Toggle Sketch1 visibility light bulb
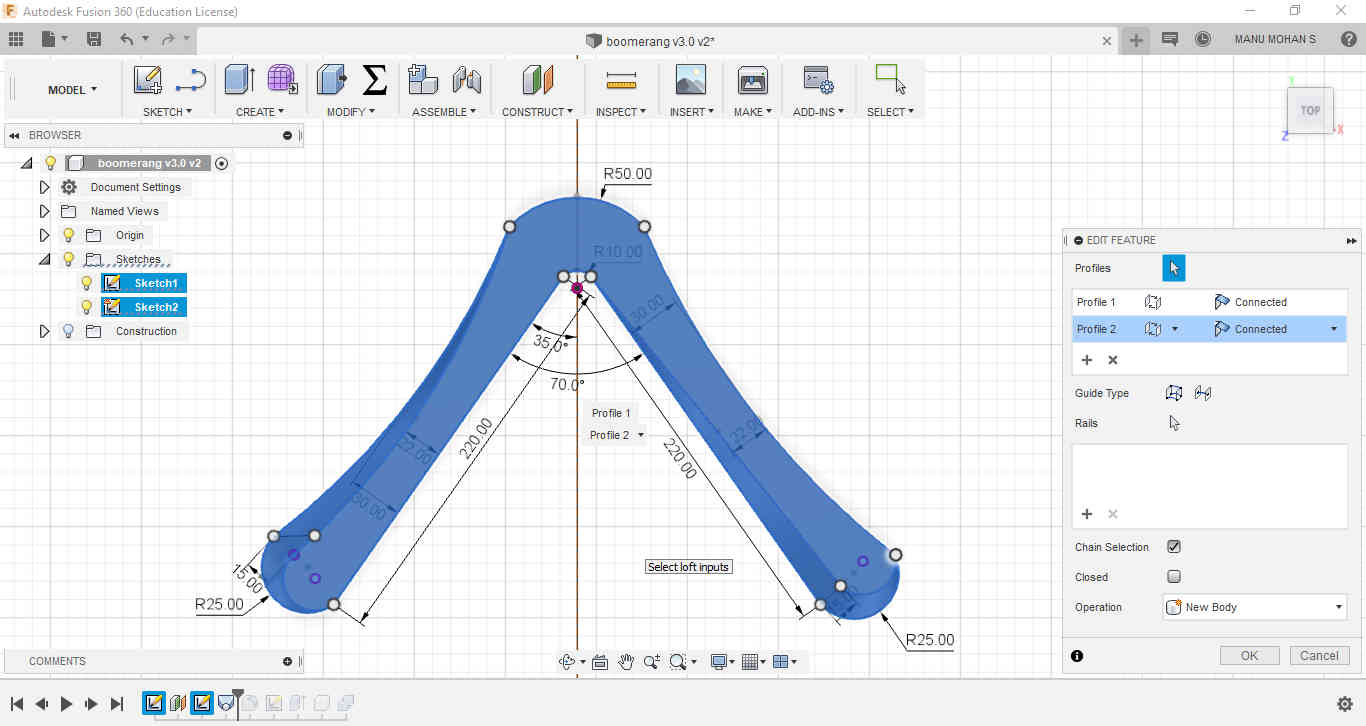The width and height of the screenshot is (1366, 726). coord(87,283)
